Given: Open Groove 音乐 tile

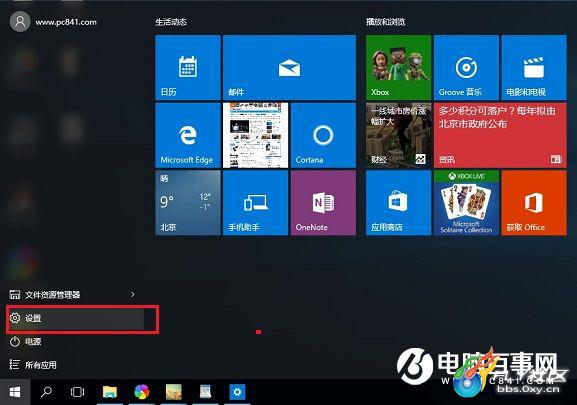Looking at the screenshot, I should 466,67.
